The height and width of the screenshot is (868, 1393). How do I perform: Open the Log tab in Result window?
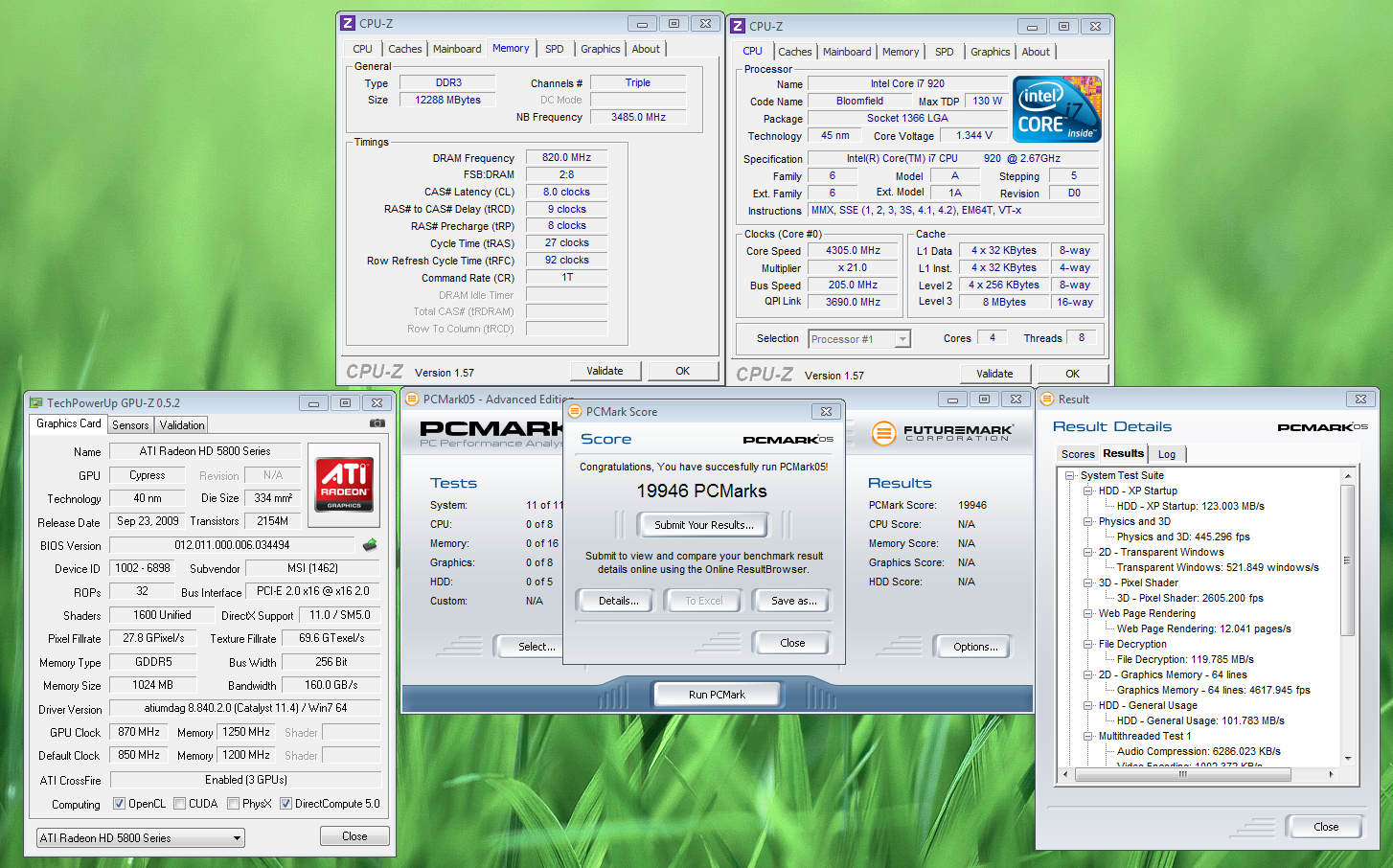pyautogui.click(x=1167, y=454)
